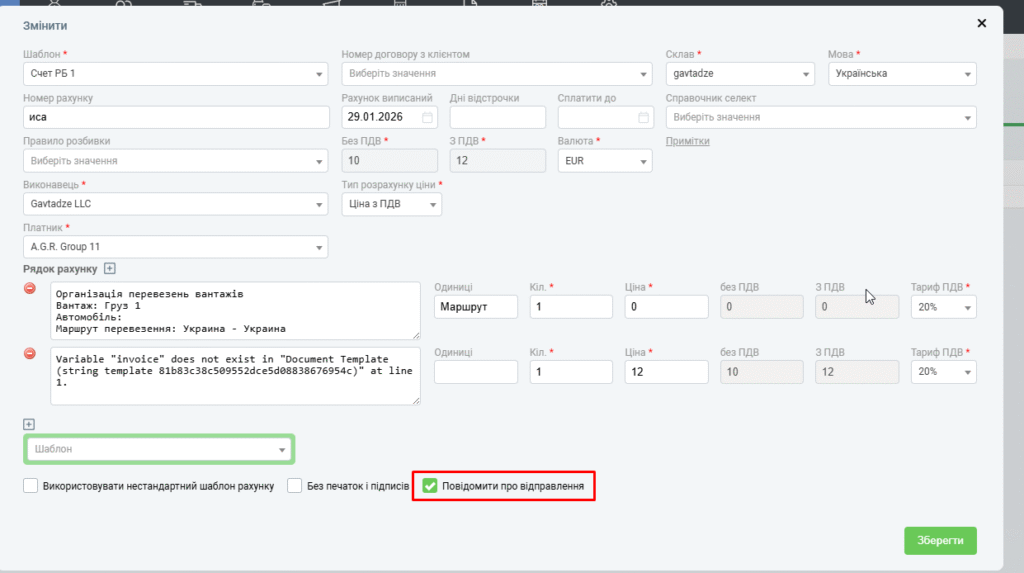The height and width of the screenshot is (573, 1024).
Task: Uncheck "Повідомити про відправлення" checkbox
Action: tap(430, 486)
